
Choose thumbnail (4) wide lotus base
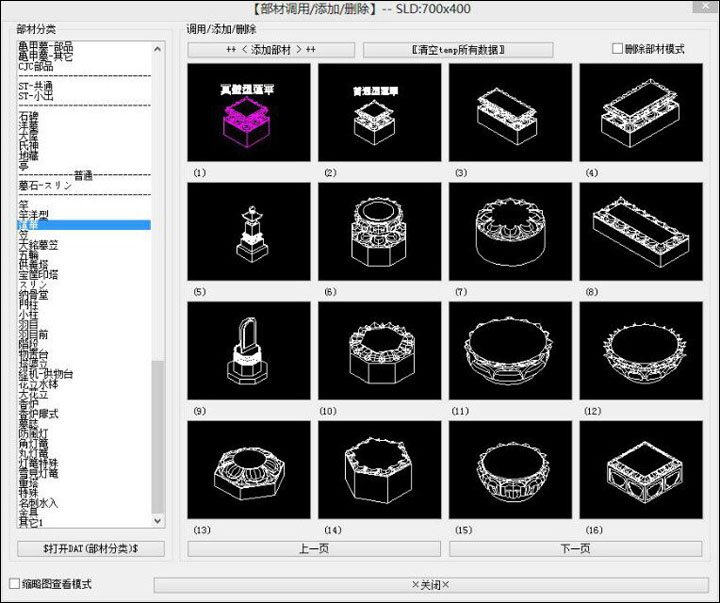tap(641, 113)
